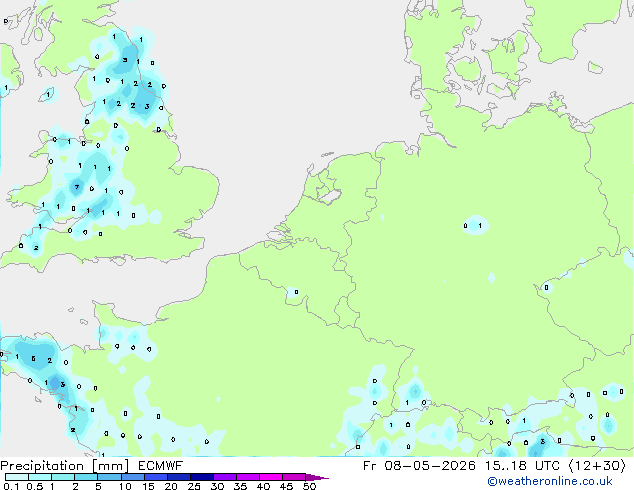
Task: Click the 35–40 mm legend color box
Action: click(247, 477)
